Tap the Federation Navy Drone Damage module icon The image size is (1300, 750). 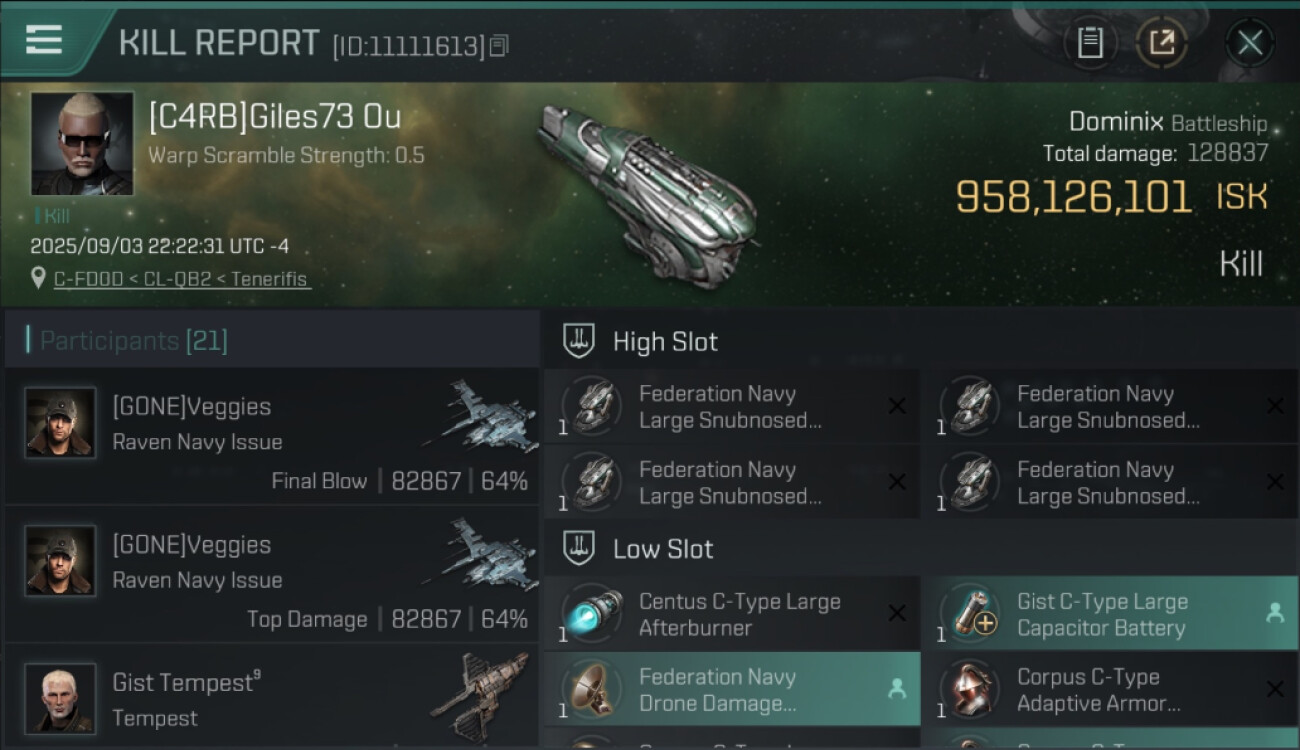pos(591,690)
